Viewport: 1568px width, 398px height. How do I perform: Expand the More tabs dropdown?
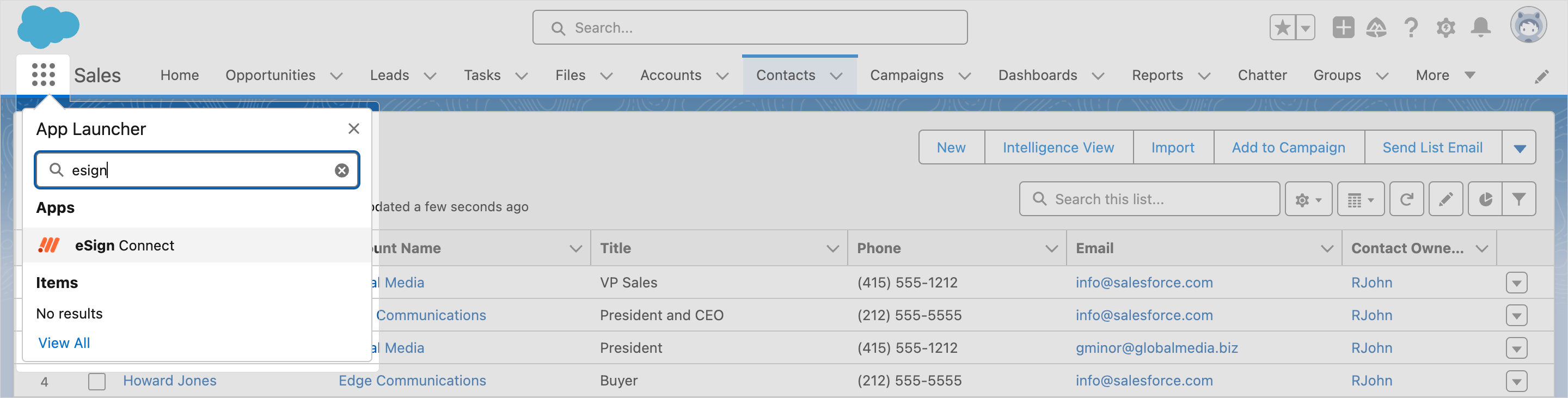pos(1471,75)
